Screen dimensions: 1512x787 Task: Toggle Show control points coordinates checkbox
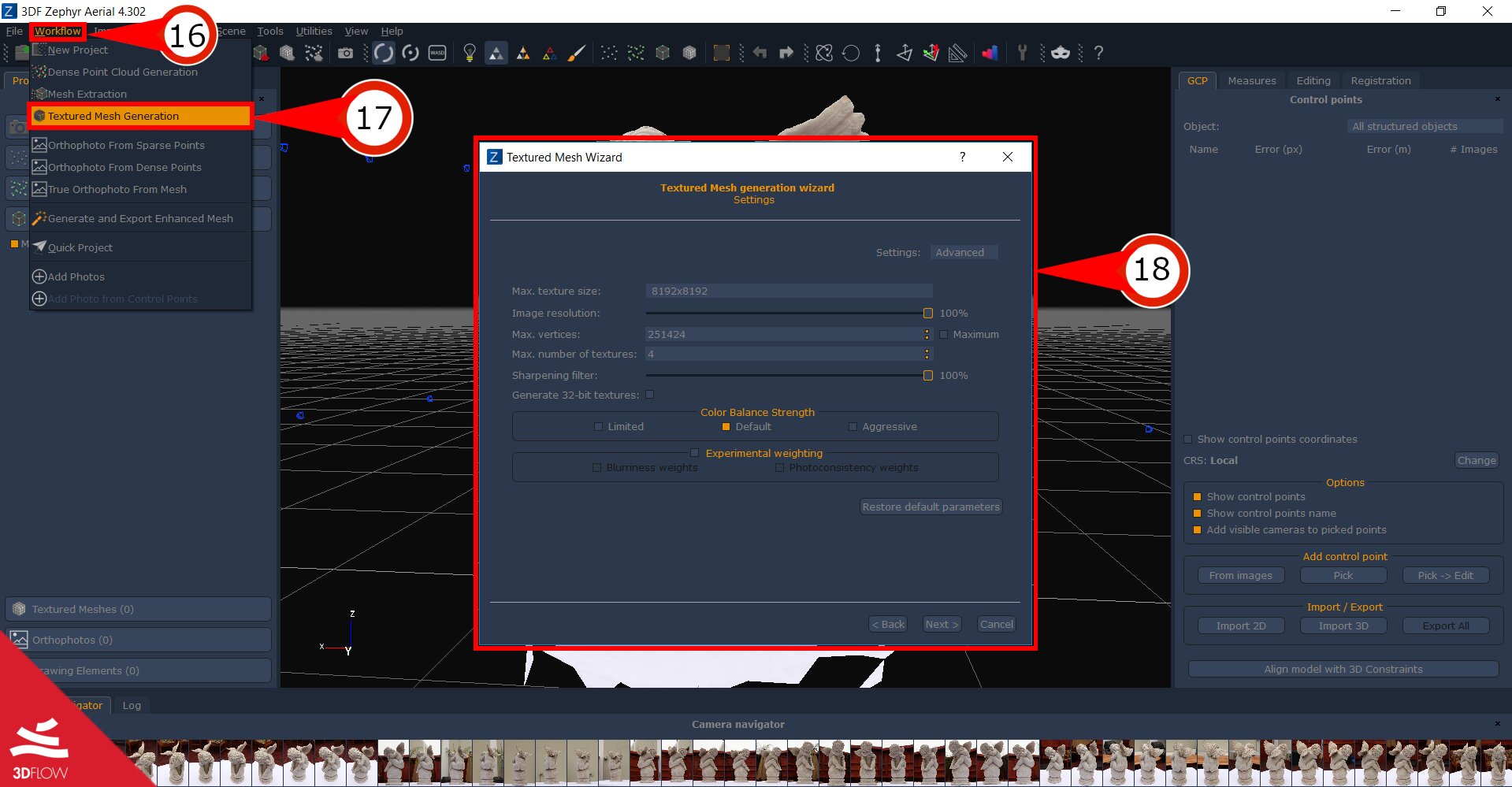point(1188,439)
